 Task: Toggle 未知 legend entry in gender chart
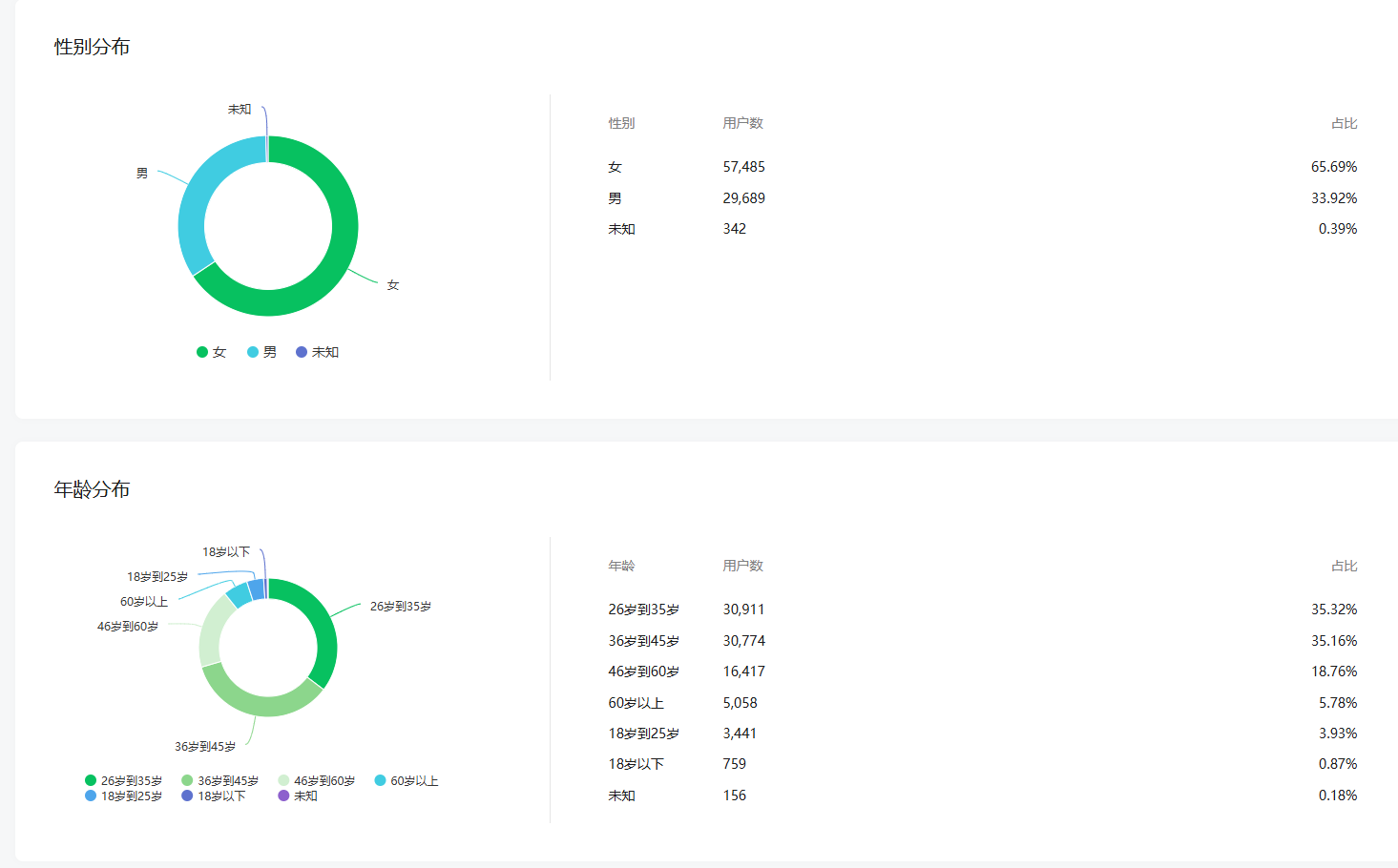(317, 352)
